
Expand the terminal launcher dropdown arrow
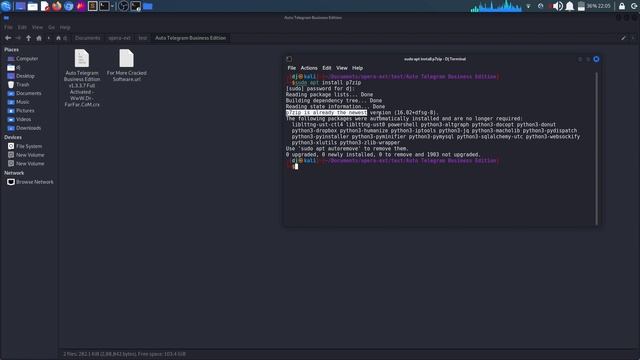[113, 6]
